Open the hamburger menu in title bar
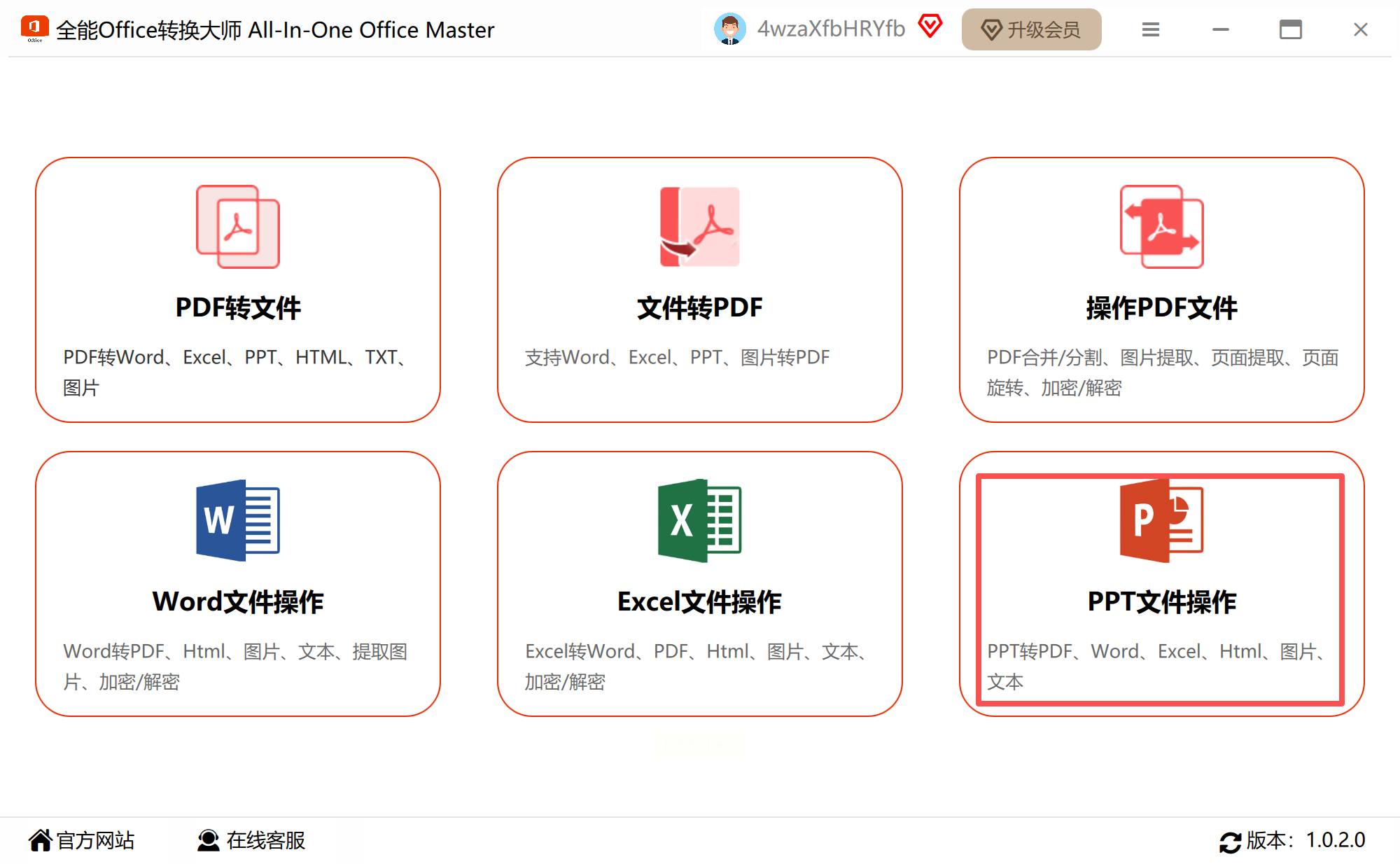The width and height of the screenshot is (1400, 864). coord(1151,29)
